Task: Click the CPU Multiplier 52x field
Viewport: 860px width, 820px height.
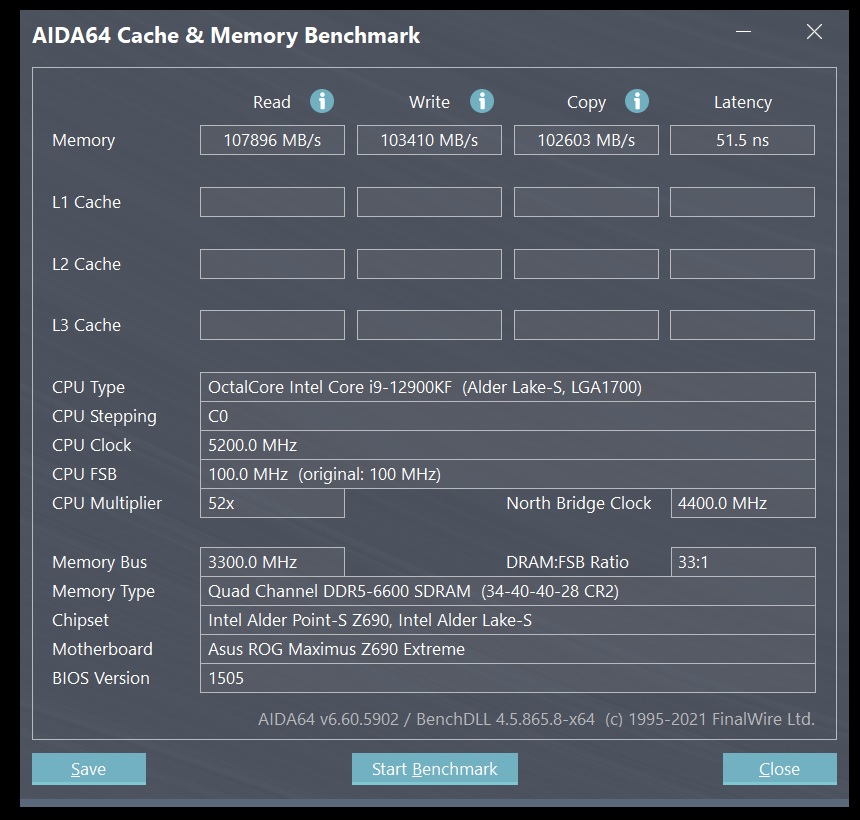Action: point(272,503)
